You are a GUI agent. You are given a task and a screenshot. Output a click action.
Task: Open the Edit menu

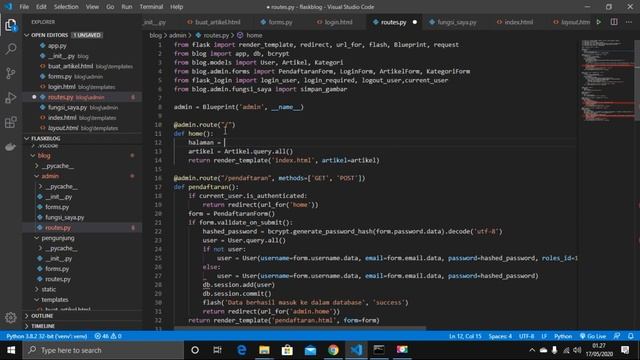(41, 7)
